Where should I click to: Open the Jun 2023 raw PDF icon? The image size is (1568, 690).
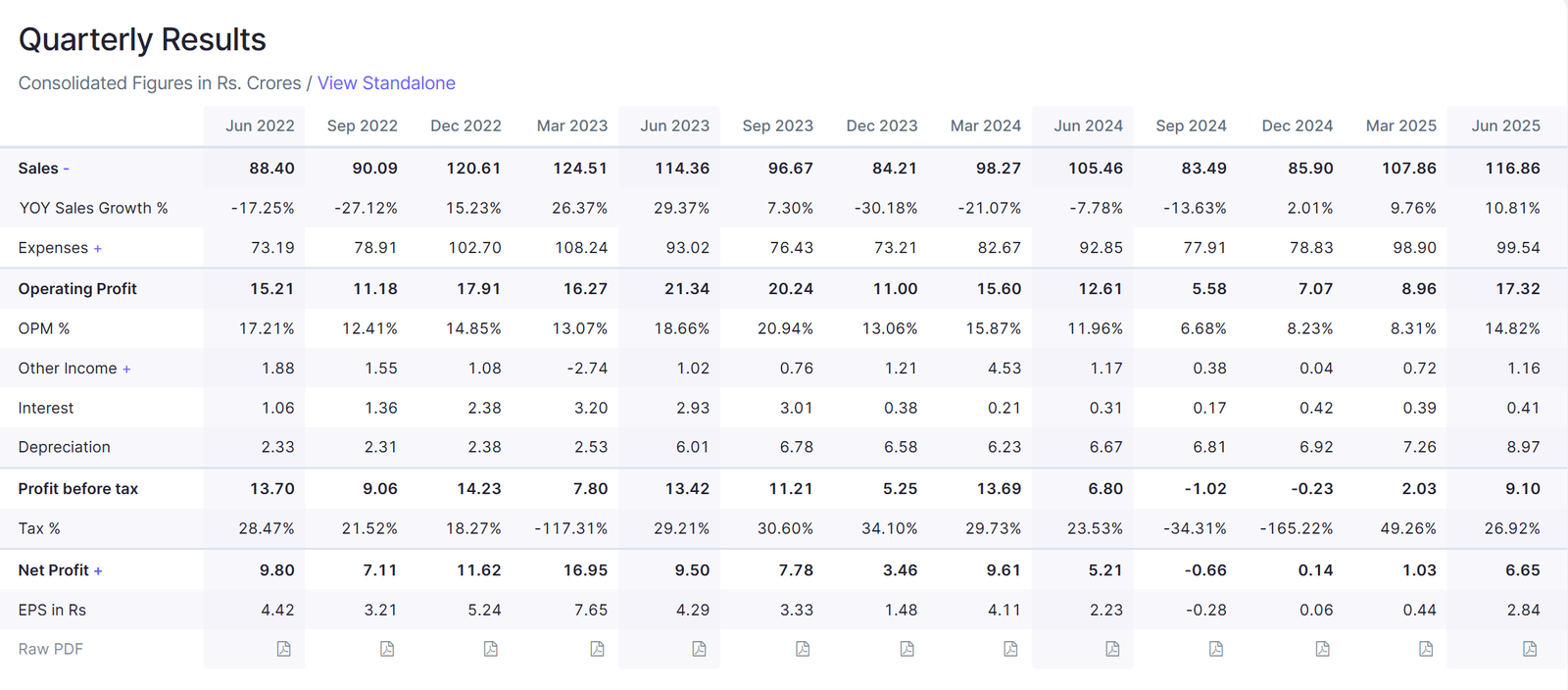coord(699,649)
